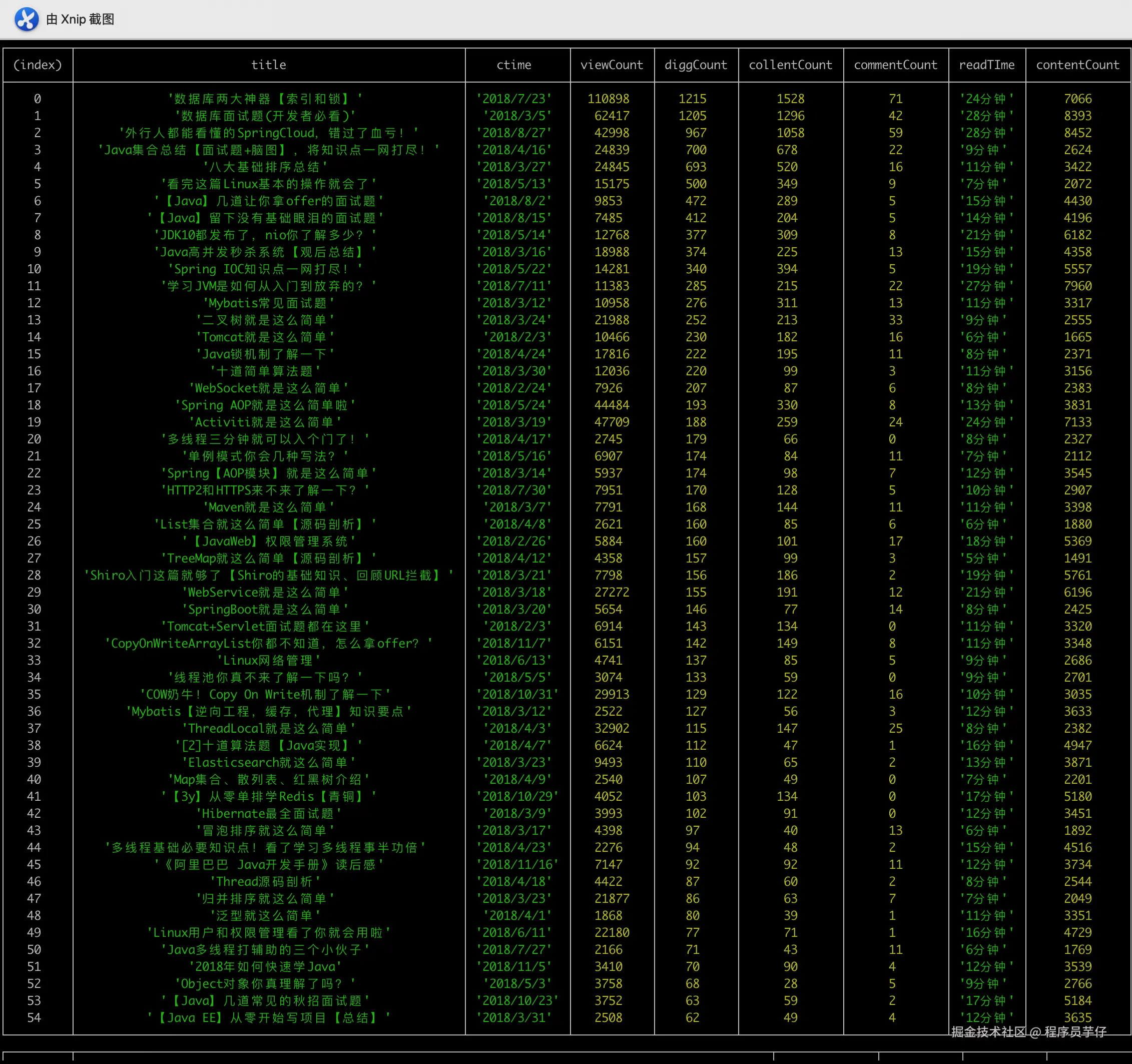This screenshot has width=1132, height=1064.
Task: Click the 'contentCount' column header
Action: click(x=1077, y=65)
